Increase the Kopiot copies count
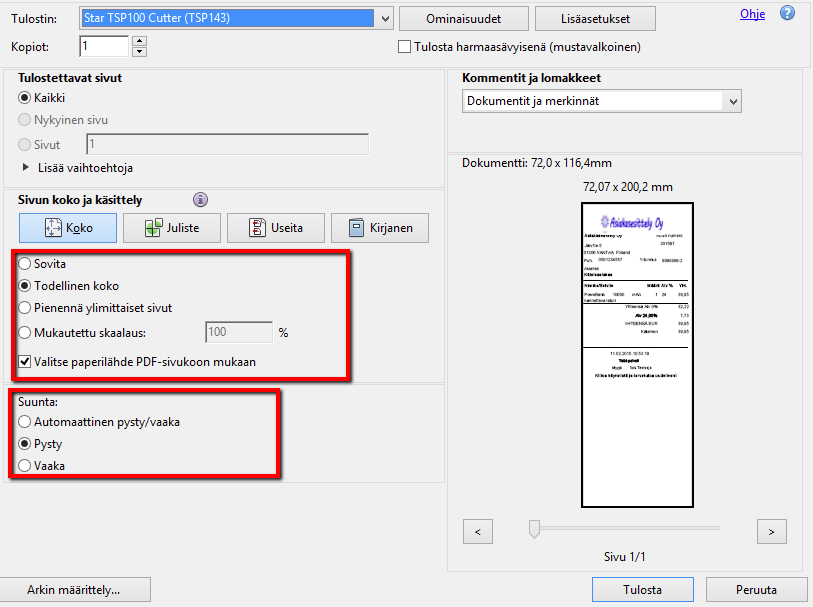Viewport: 813px width, 607px height. click(x=139, y=41)
